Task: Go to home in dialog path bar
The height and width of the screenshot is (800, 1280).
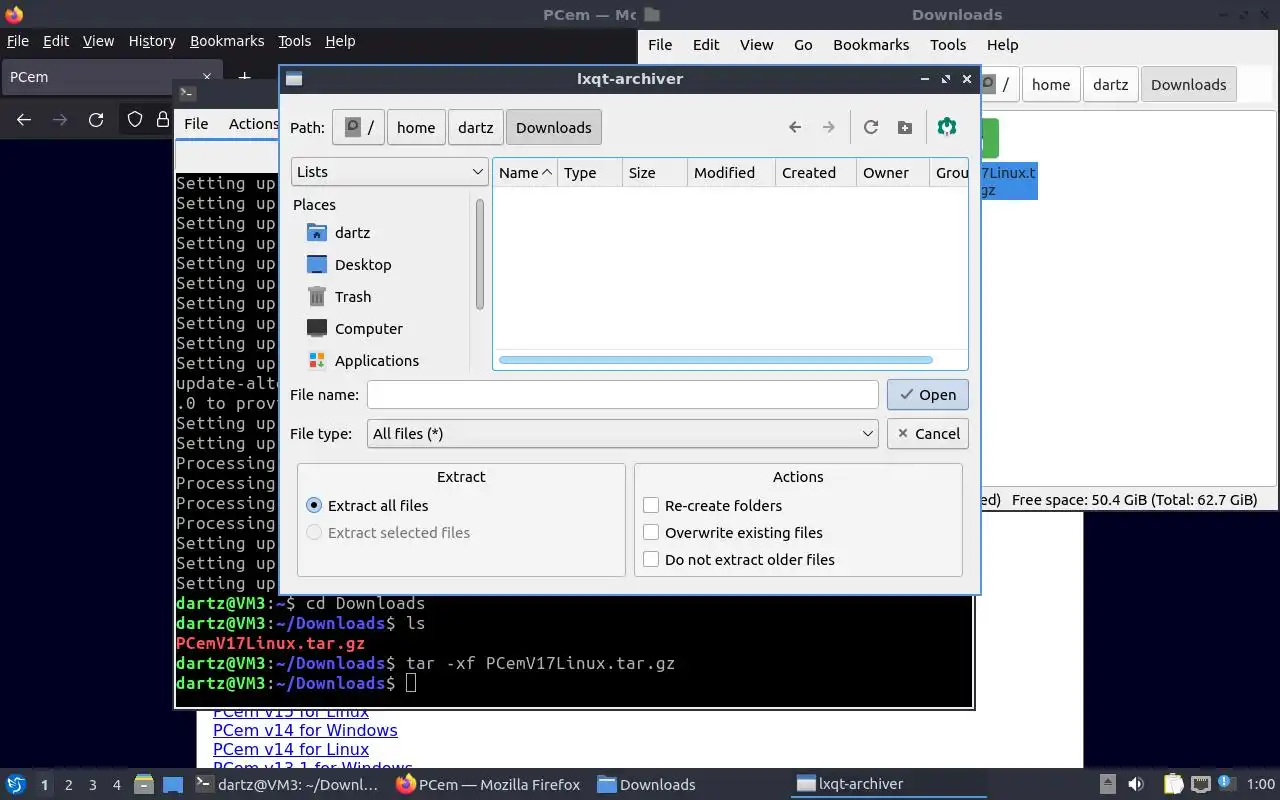Action: tap(416, 127)
